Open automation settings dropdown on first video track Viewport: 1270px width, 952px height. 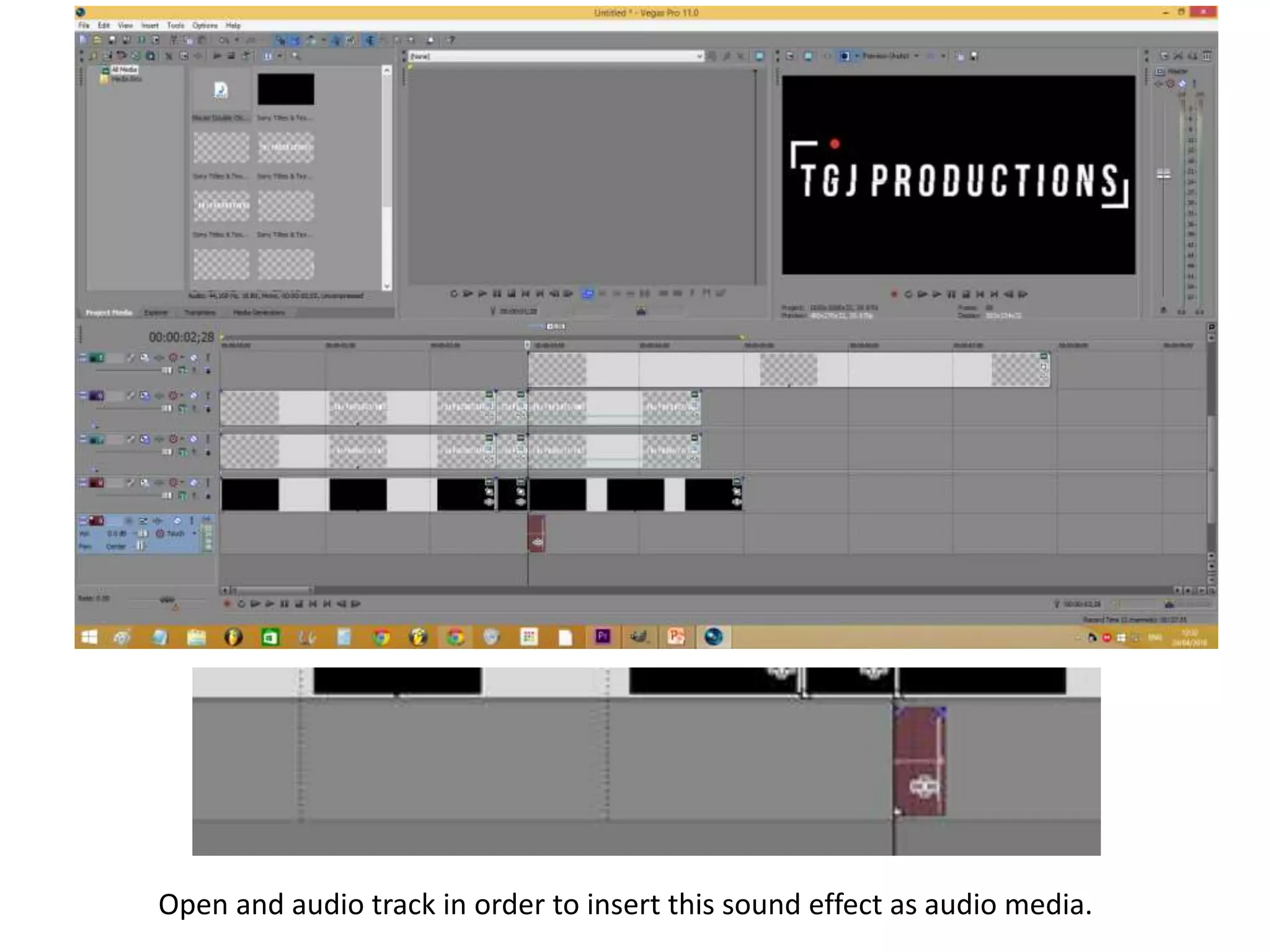point(182,358)
